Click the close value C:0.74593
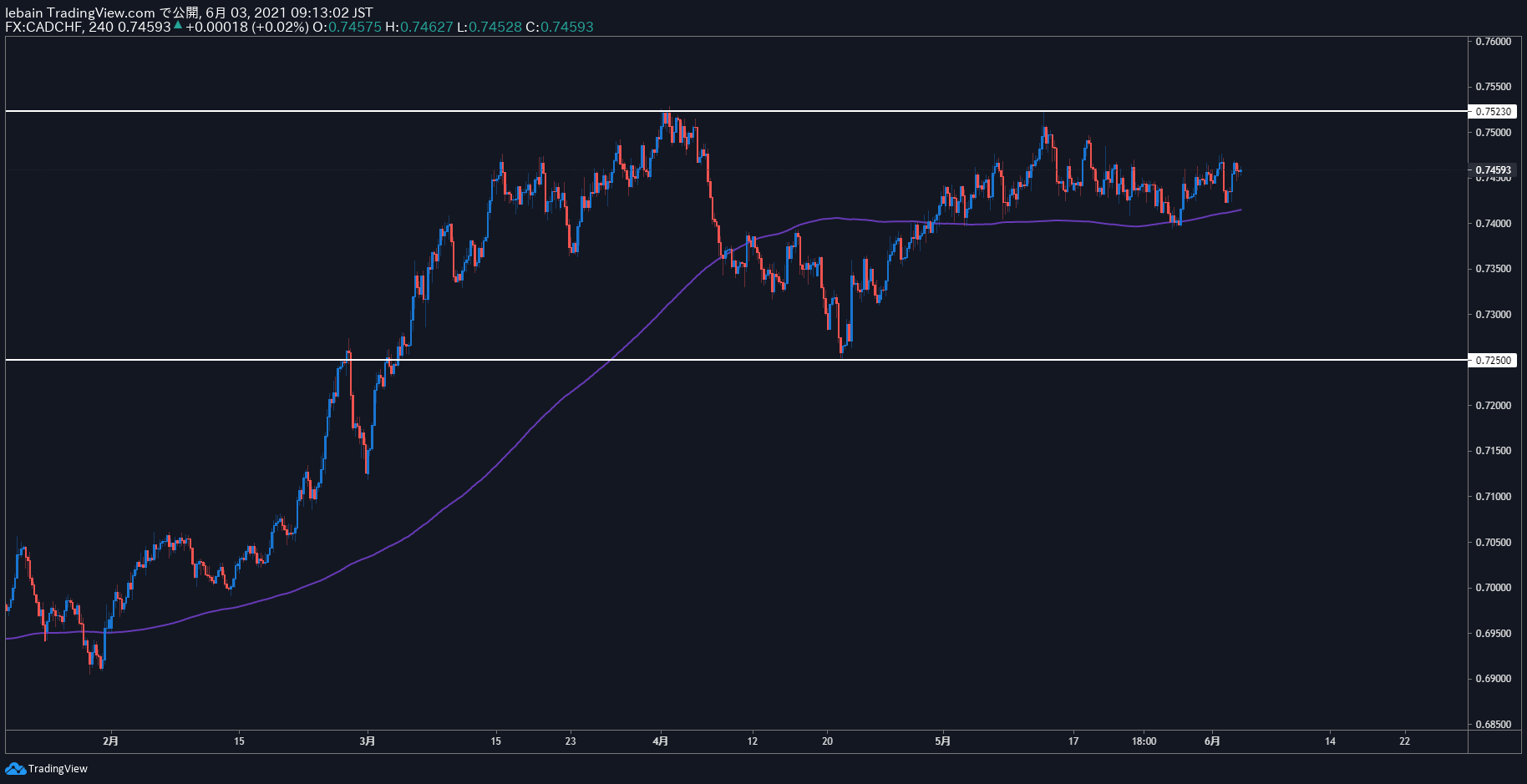This screenshot has height=784, width=1527. pyautogui.click(x=560, y=27)
